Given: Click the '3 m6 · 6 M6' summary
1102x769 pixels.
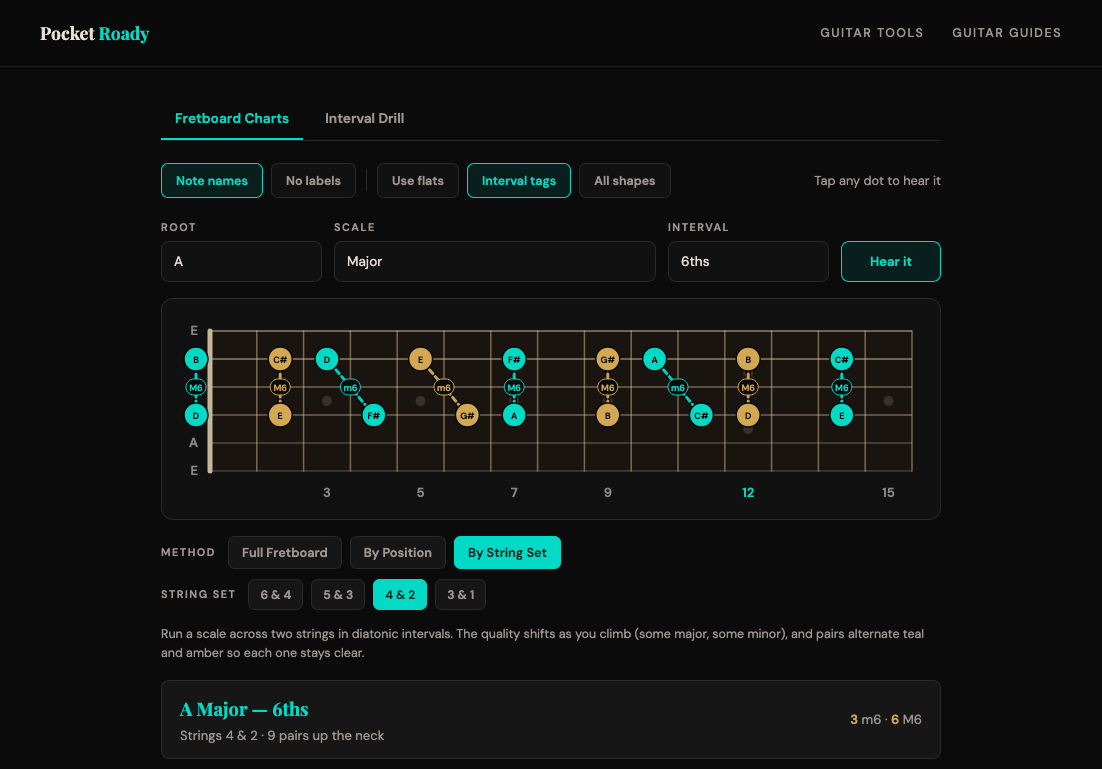Looking at the screenshot, I should 886,720.
